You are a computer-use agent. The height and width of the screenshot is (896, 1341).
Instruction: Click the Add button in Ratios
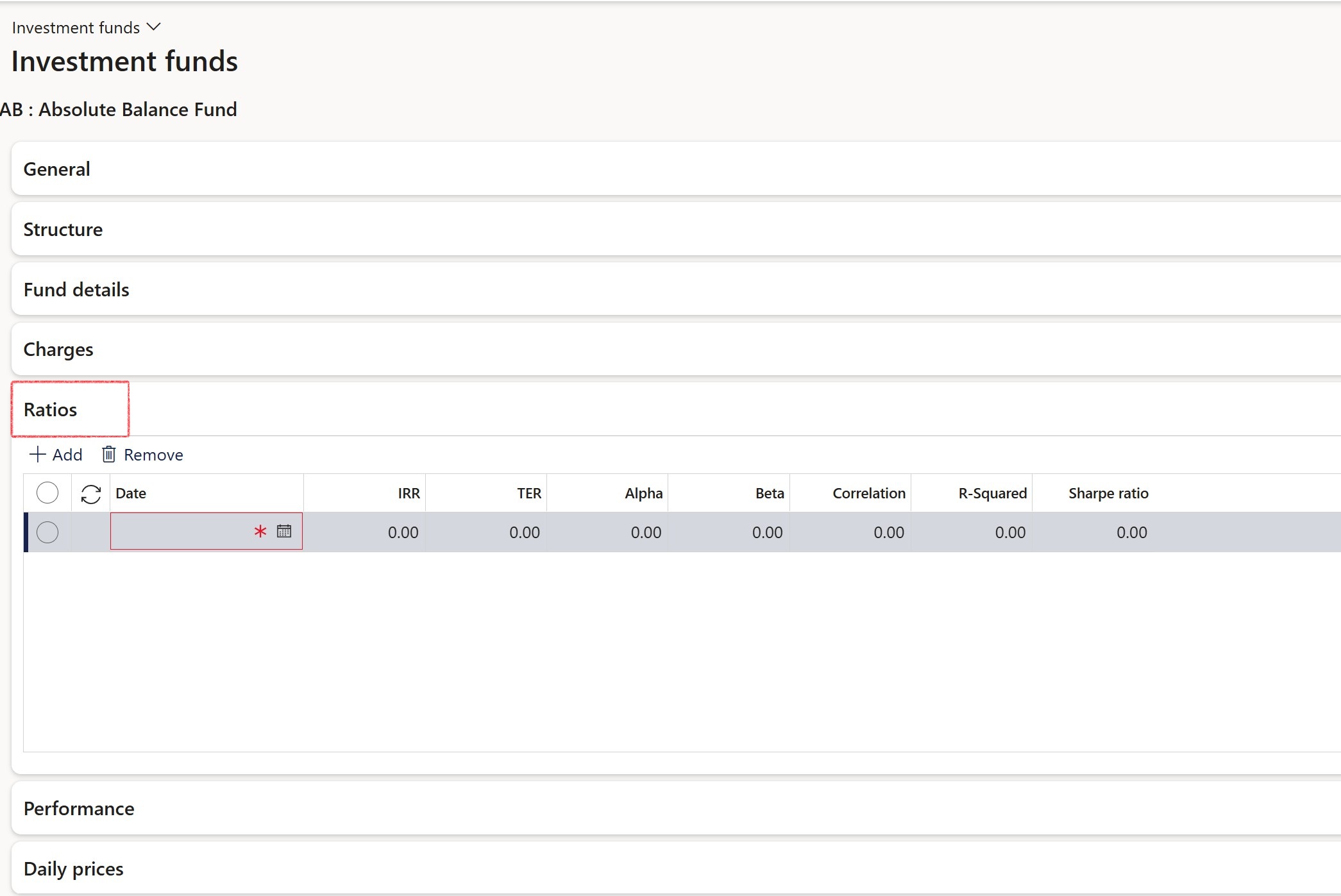56,455
